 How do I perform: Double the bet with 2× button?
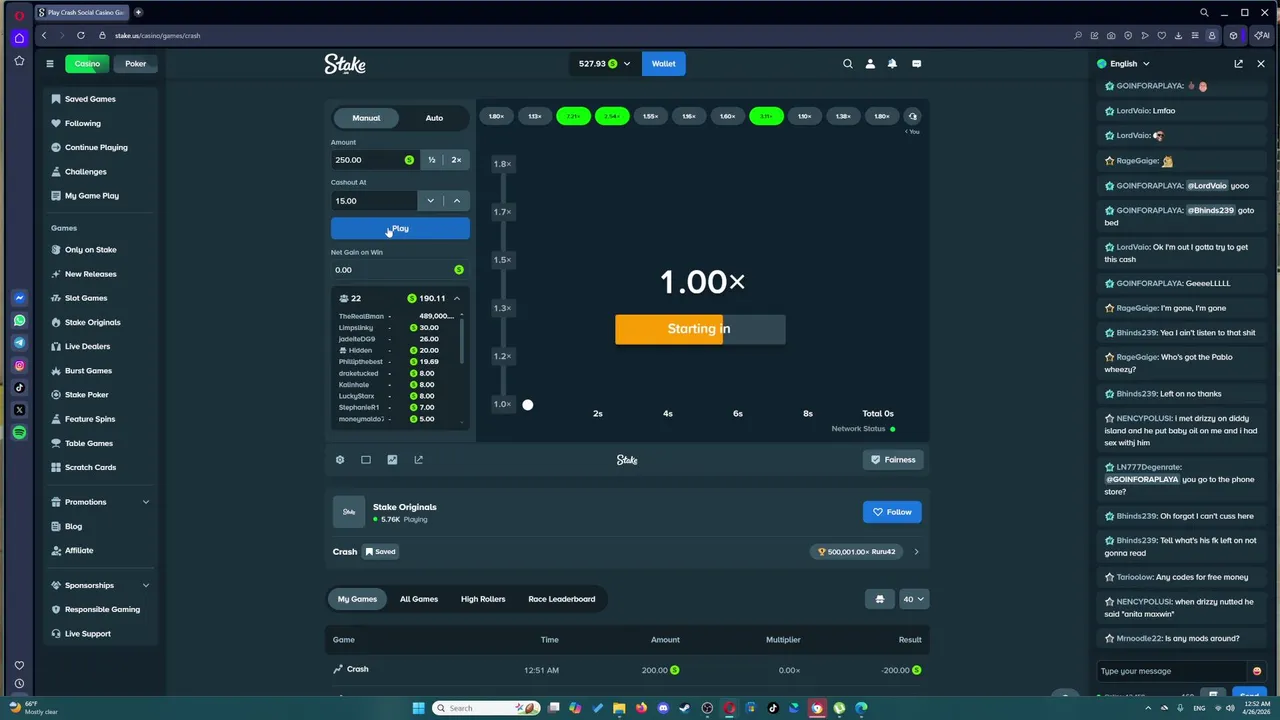click(x=456, y=160)
